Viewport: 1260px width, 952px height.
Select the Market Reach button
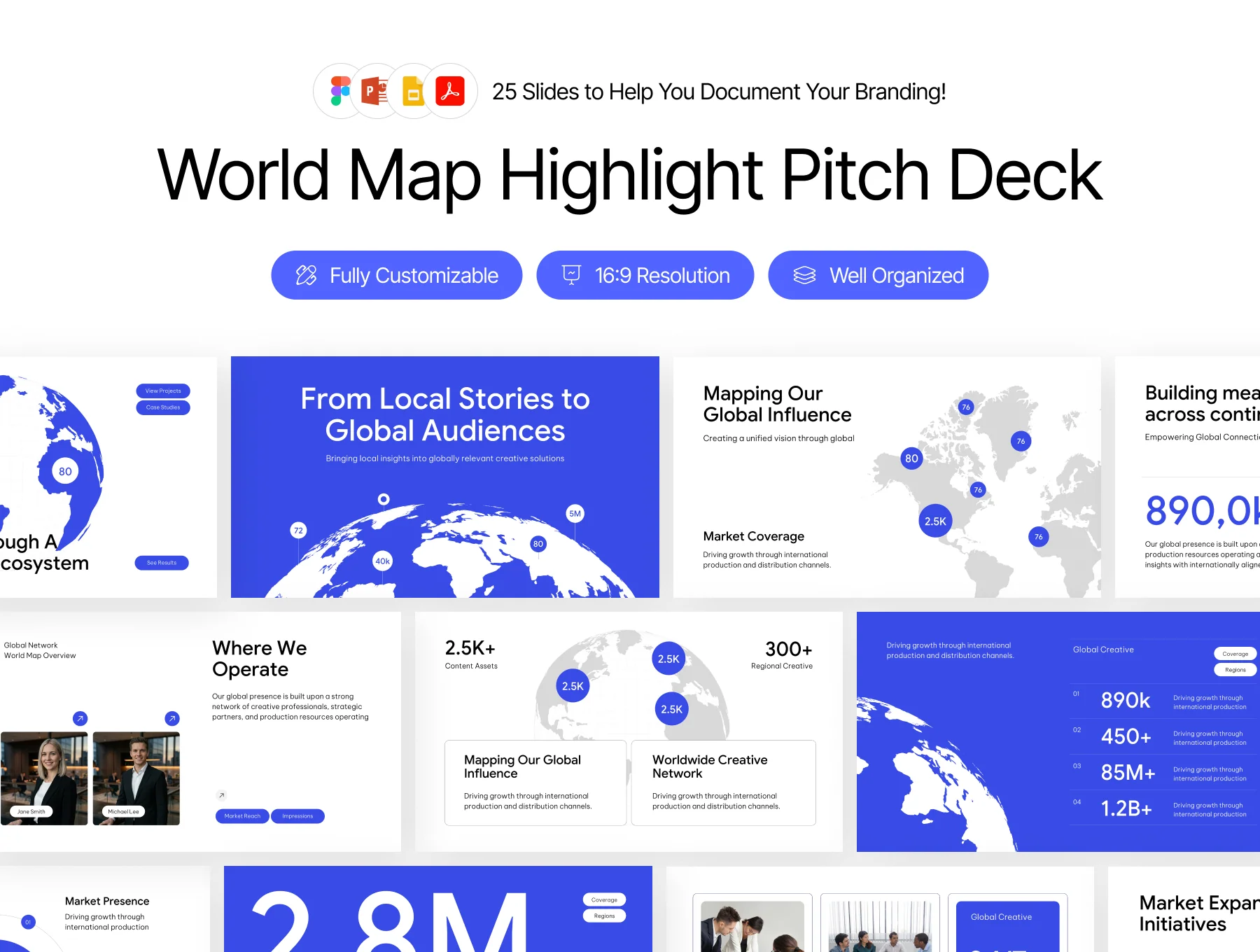(x=242, y=816)
